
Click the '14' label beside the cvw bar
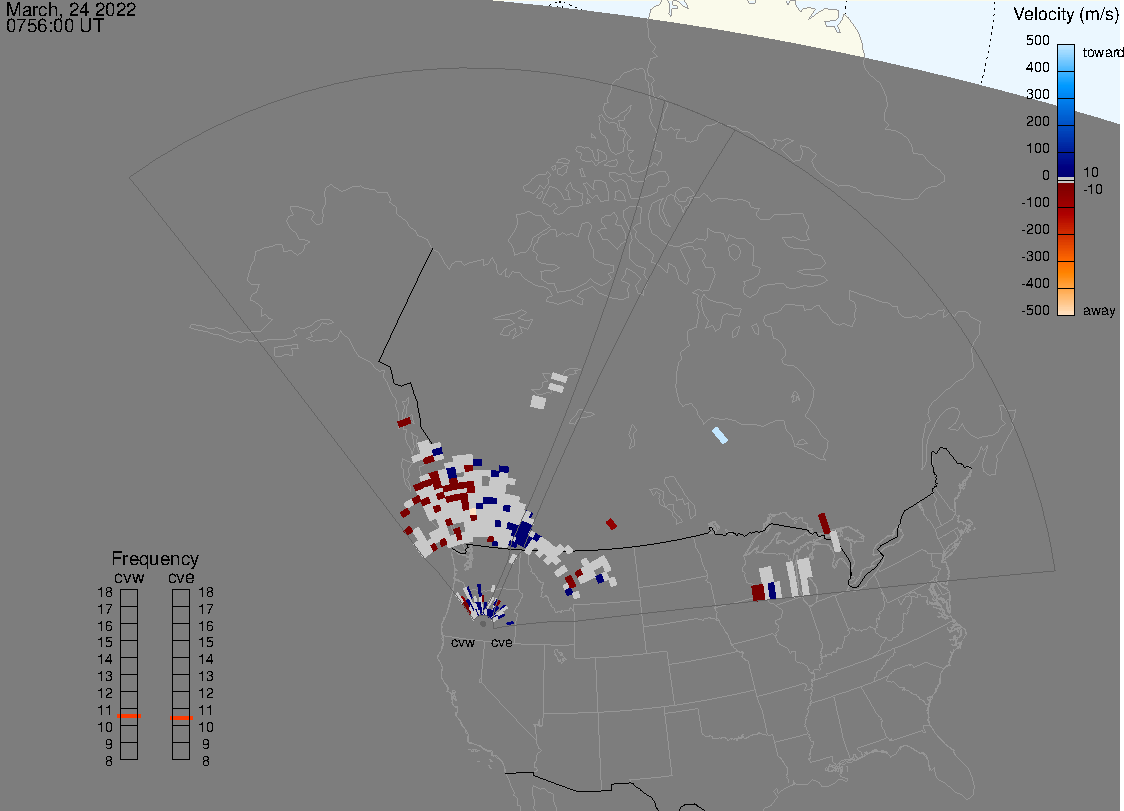105,660
